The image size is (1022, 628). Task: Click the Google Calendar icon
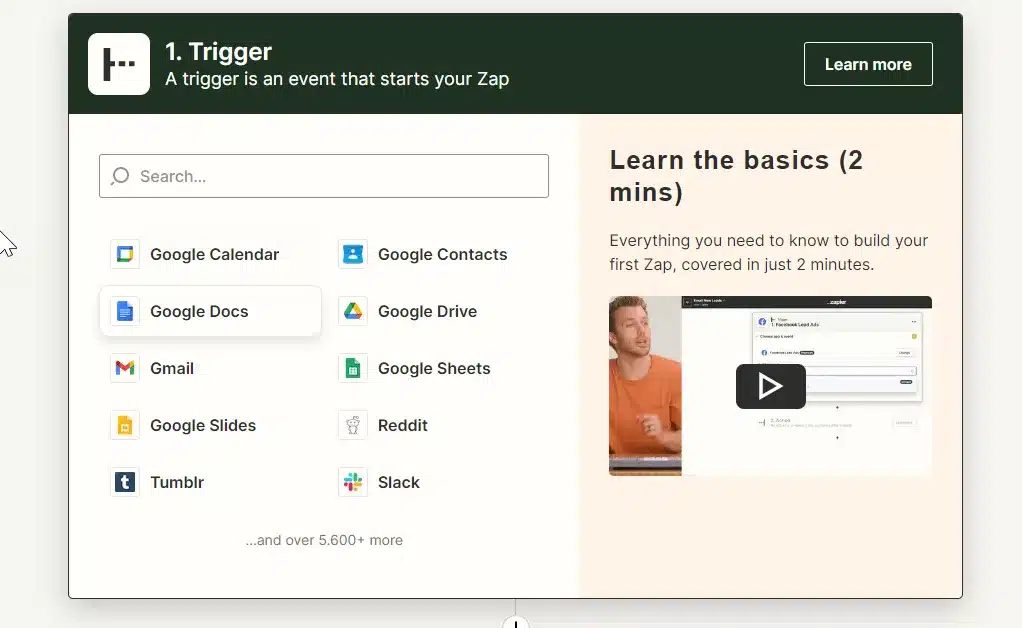coord(125,254)
